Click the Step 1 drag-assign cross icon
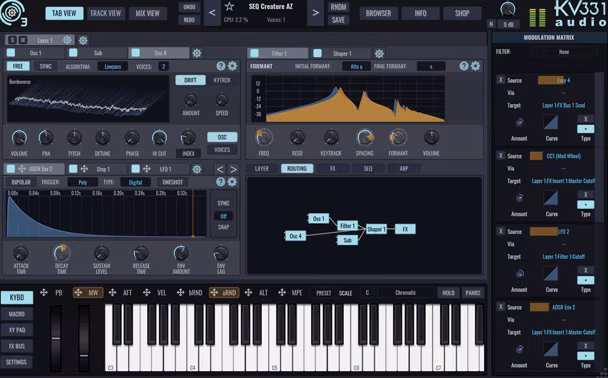The width and height of the screenshot is (608, 378). click(84, 169)
